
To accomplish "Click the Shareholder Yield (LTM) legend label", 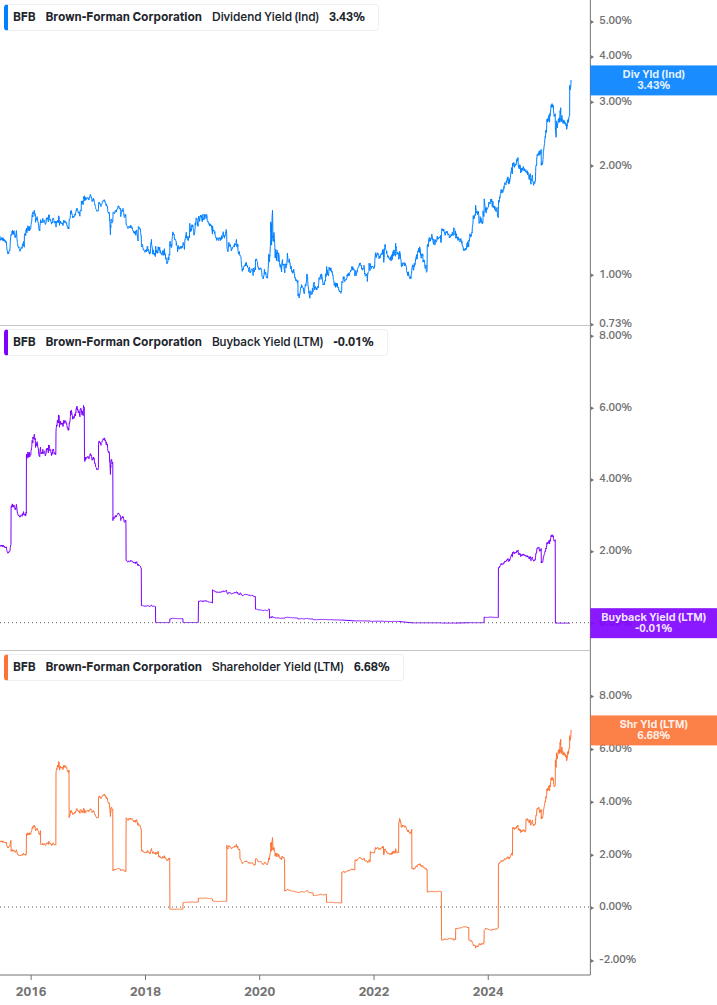I will coord(277,667).
